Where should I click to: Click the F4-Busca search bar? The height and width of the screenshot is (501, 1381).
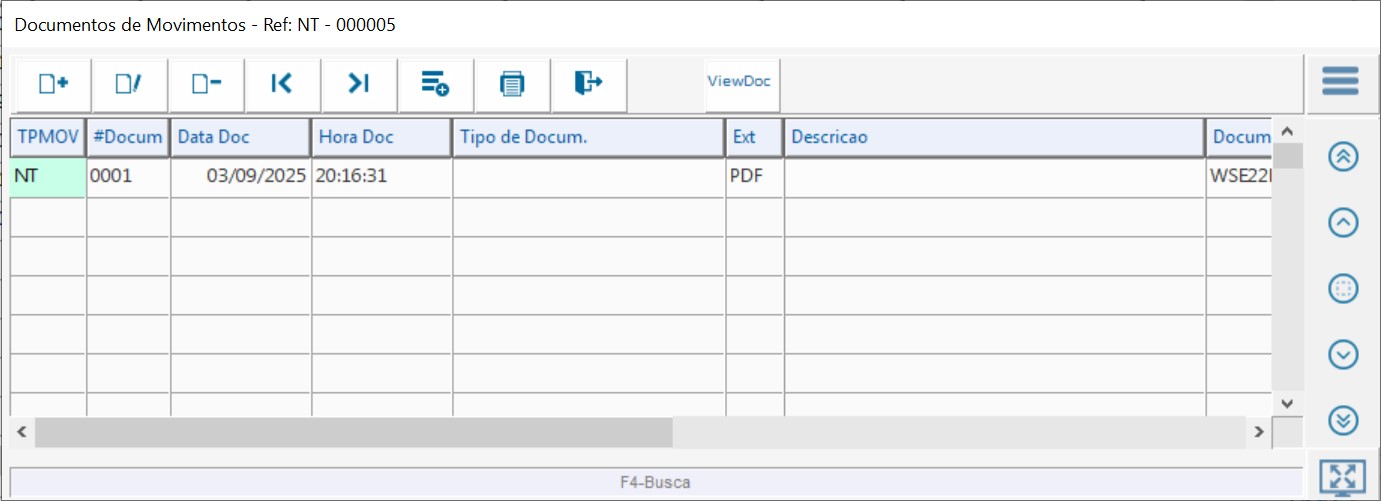click(x=655, y=482)
